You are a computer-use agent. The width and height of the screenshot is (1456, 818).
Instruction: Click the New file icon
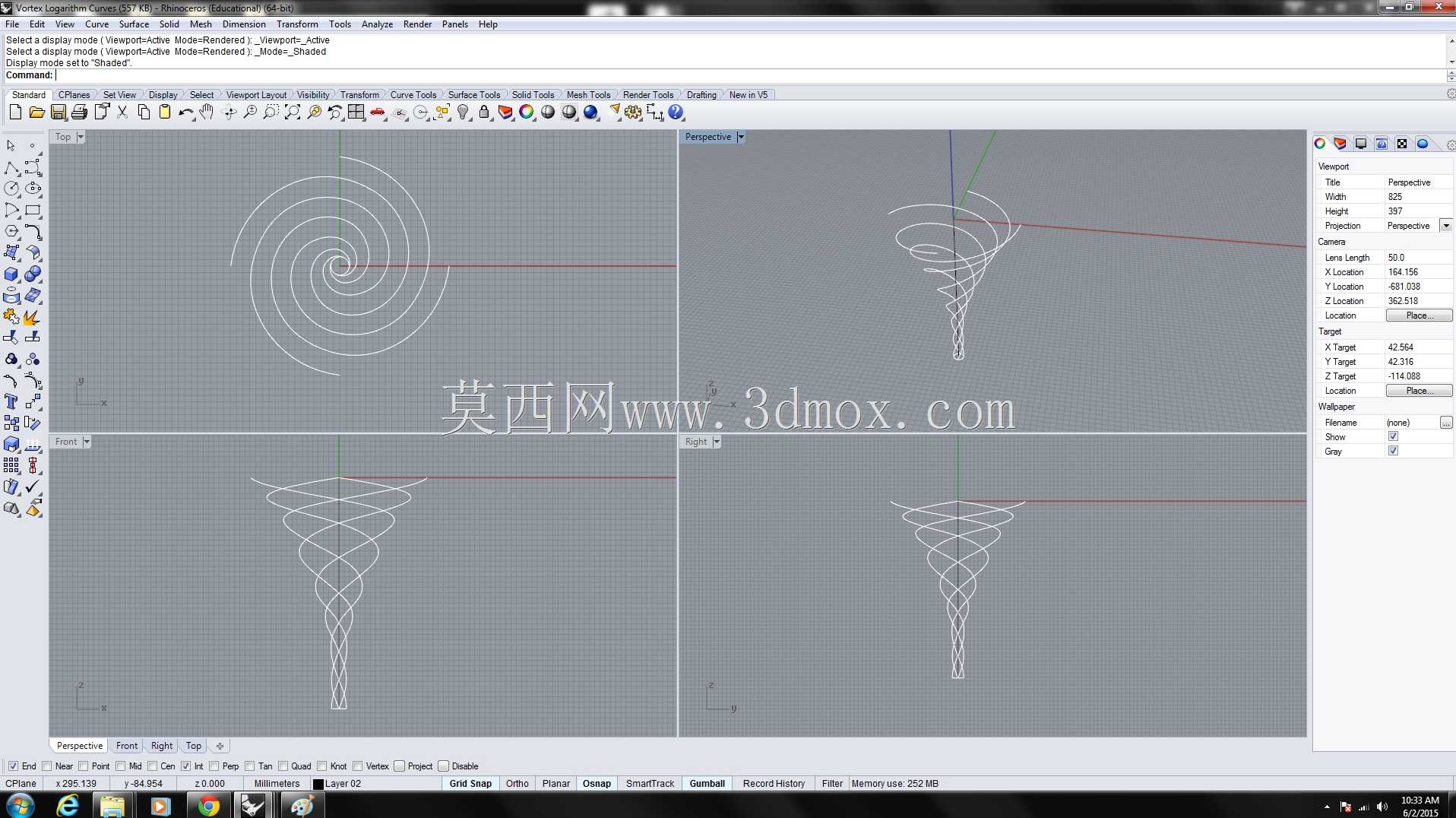[x=15, y=113]
